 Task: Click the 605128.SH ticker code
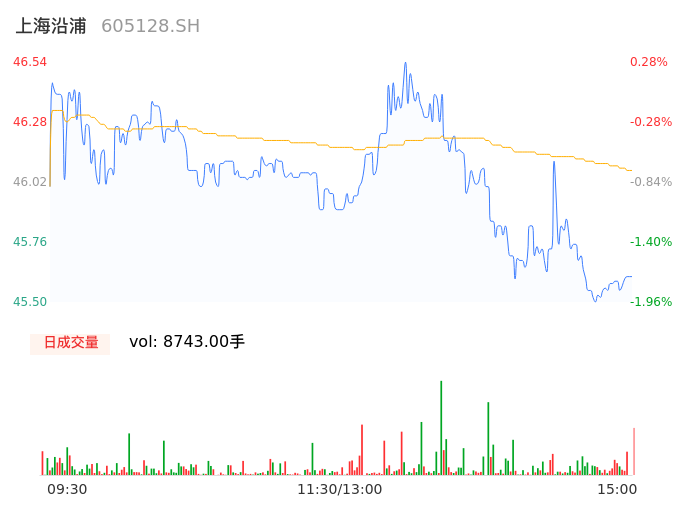[150, 26]
